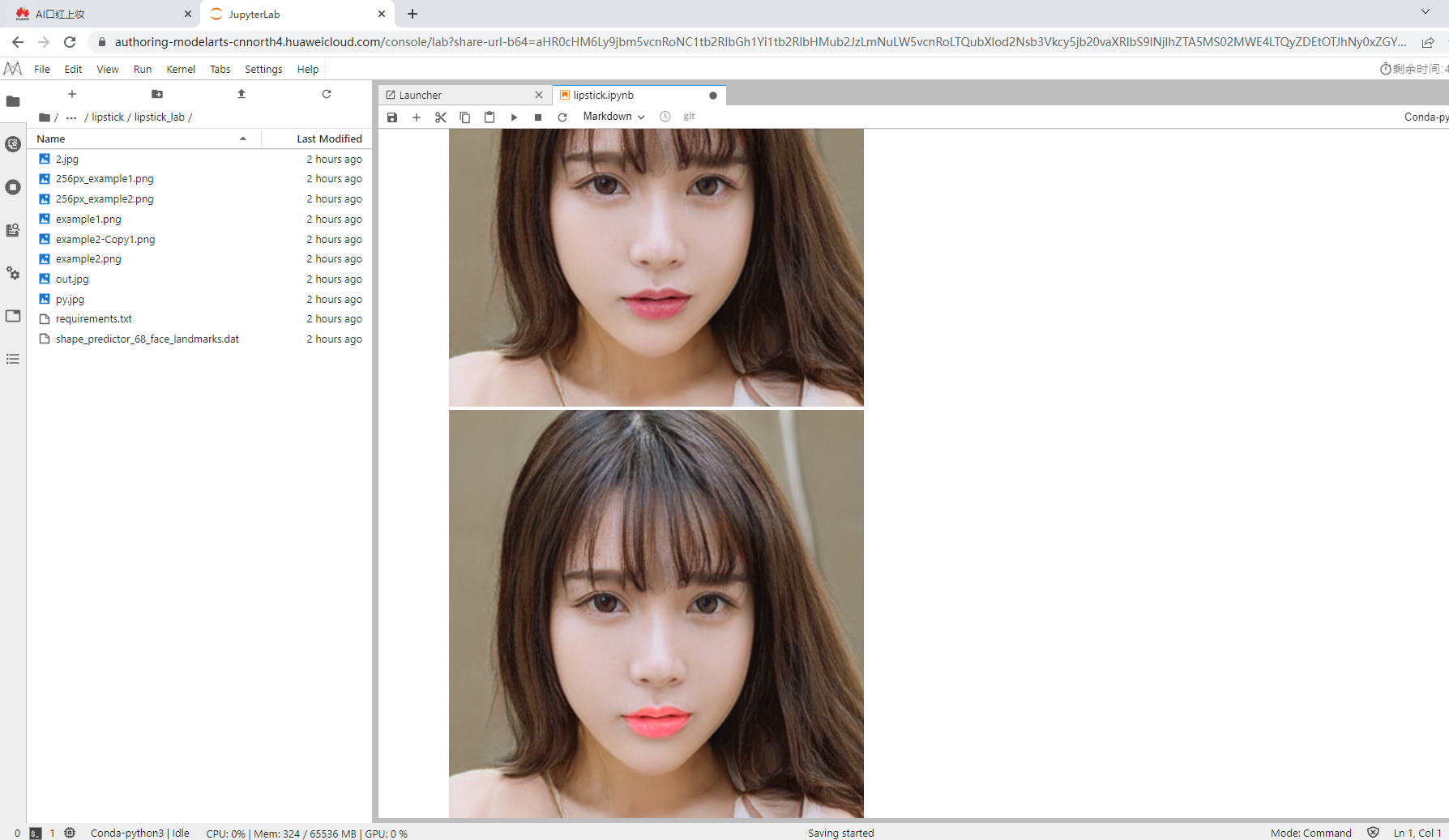Click the upper output portrait image
This screenshot has height=840, width=1449.
(x=656, y=267)
